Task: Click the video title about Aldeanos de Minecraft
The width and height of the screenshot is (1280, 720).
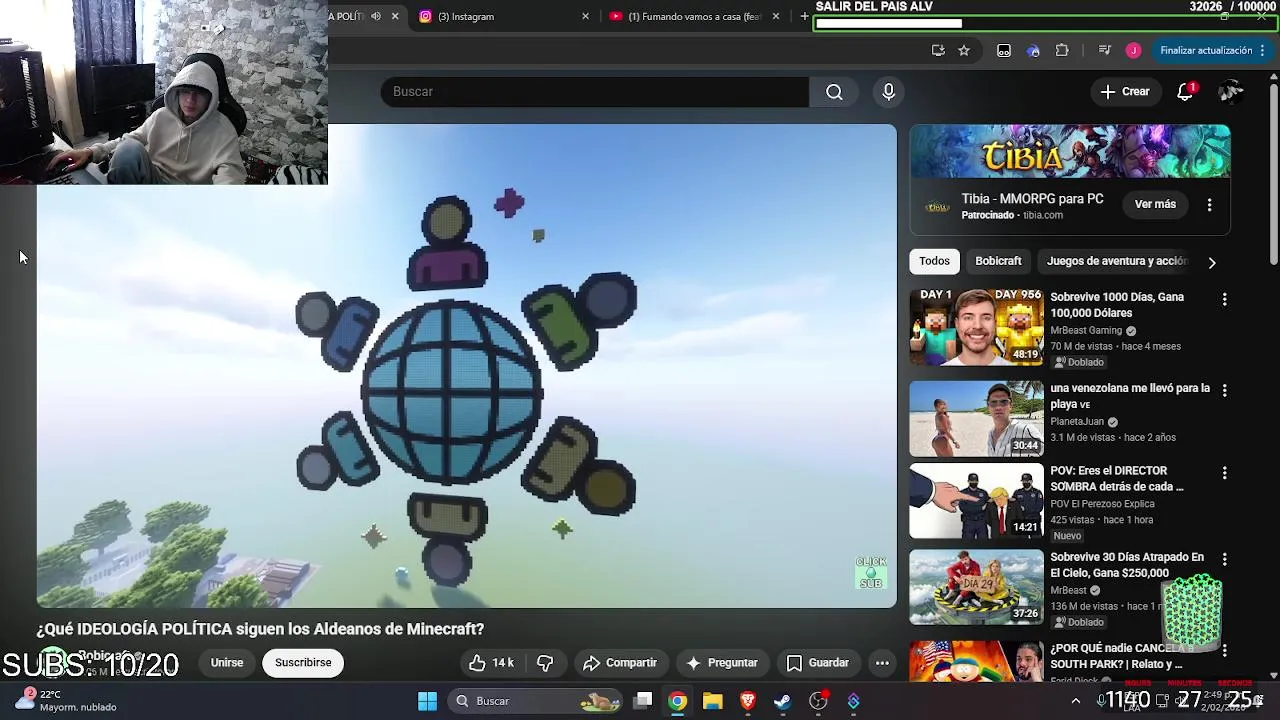Action: pyautogui.click(x=260, y=629)
